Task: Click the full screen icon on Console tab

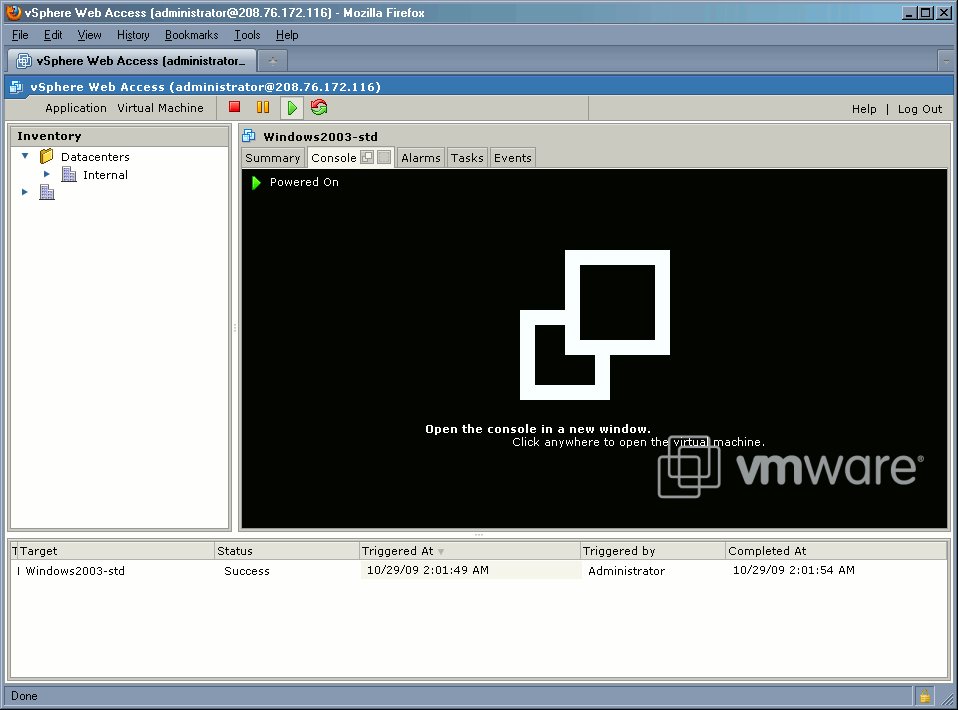Action: point(384,157)
